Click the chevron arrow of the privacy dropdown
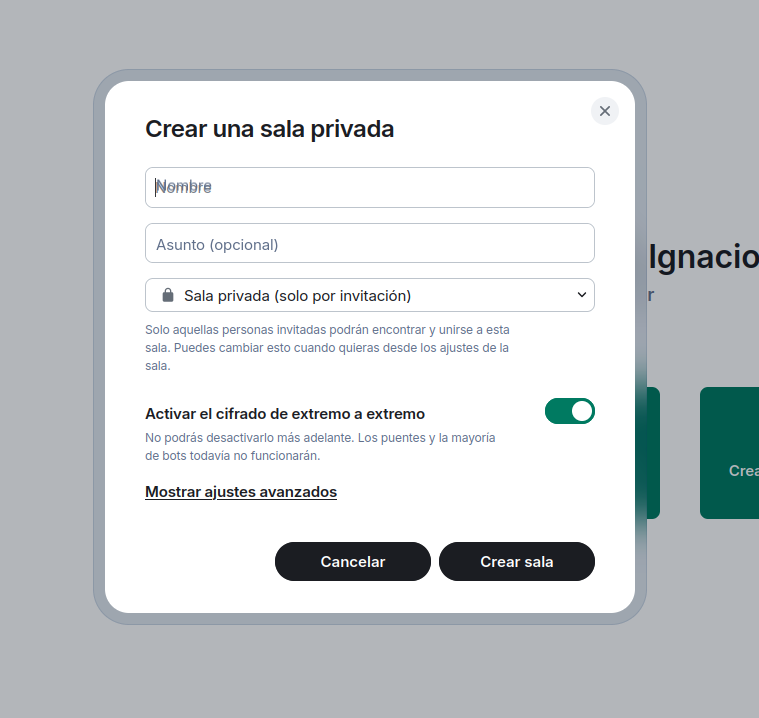 click(x=581, y=295)
